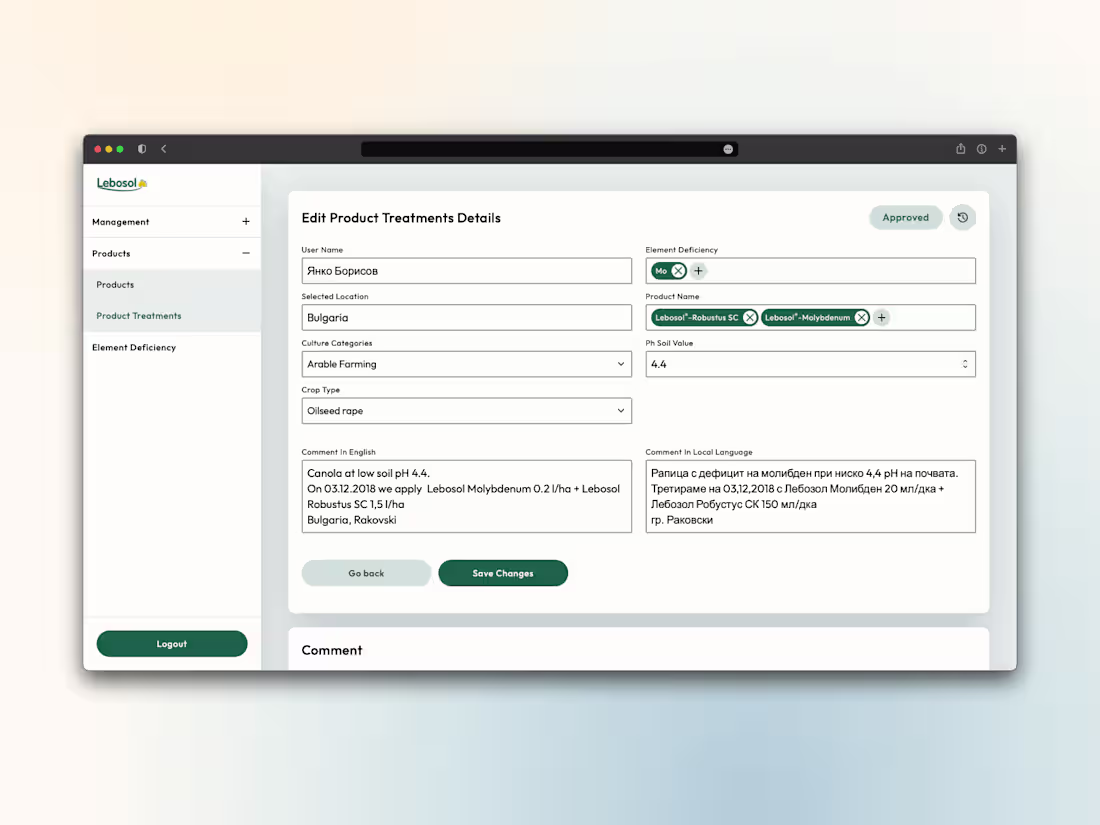Remove the Mo element deficiency tag

coord(679,270)
